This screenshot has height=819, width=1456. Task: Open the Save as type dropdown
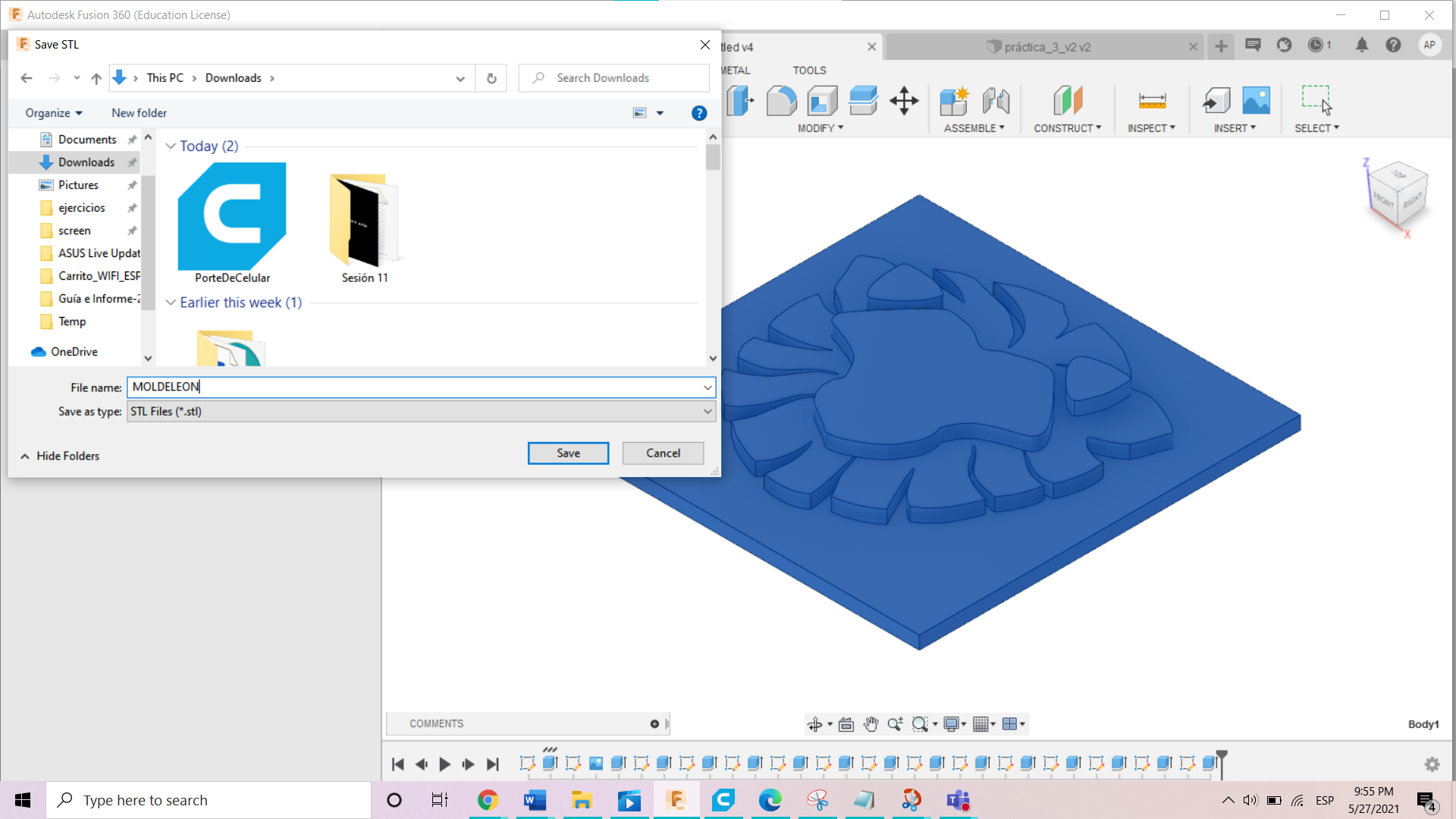click(421, 411)
